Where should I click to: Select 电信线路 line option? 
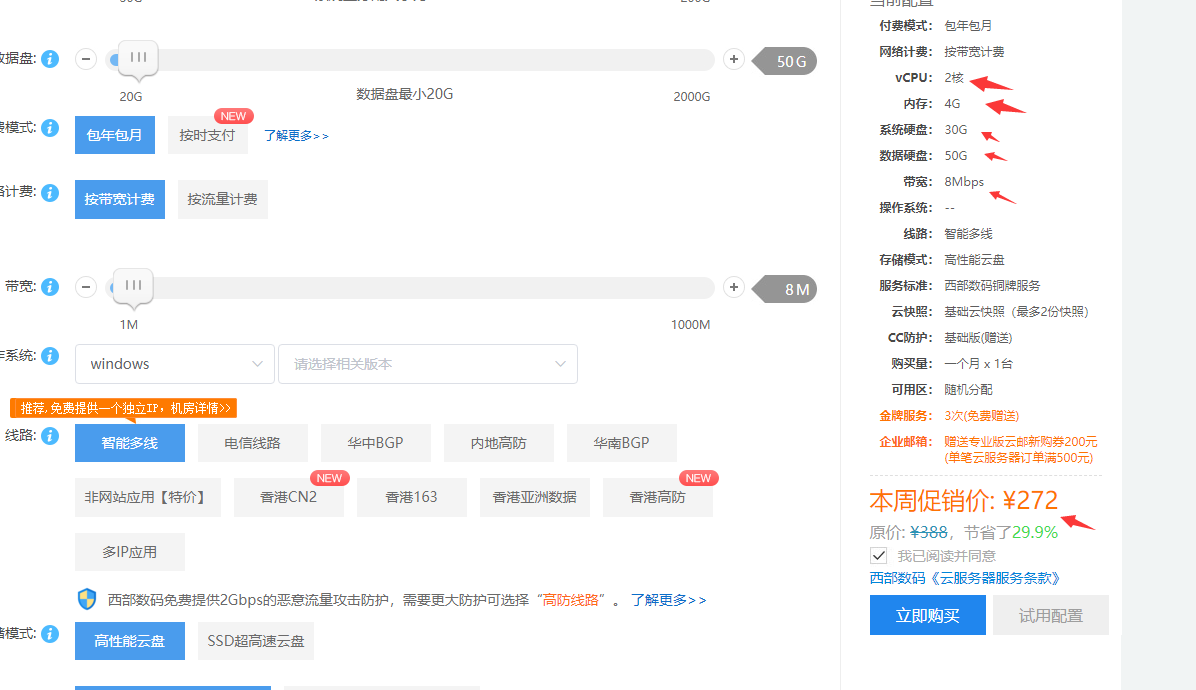tap(252, 443)
